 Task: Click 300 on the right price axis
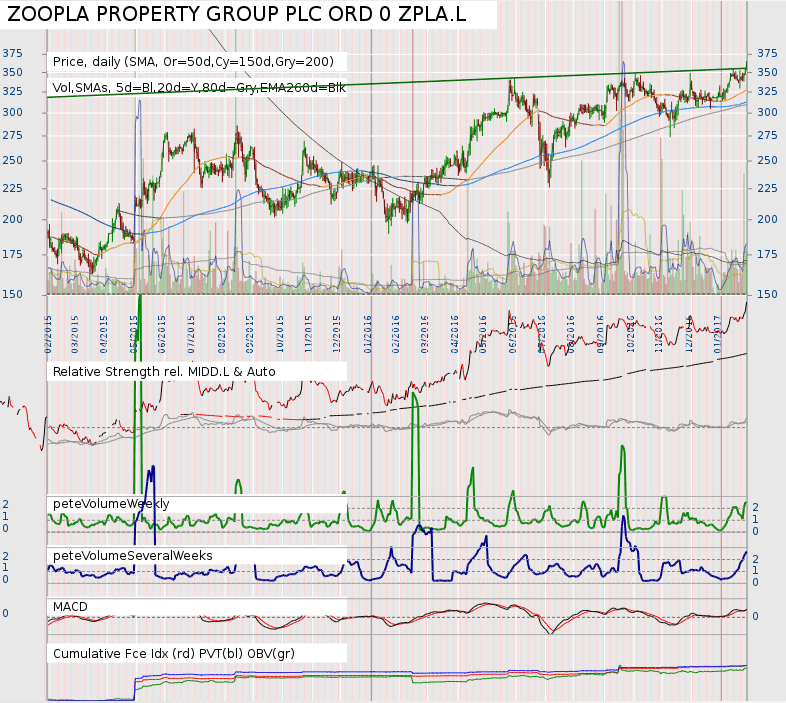tap(767, 112)
